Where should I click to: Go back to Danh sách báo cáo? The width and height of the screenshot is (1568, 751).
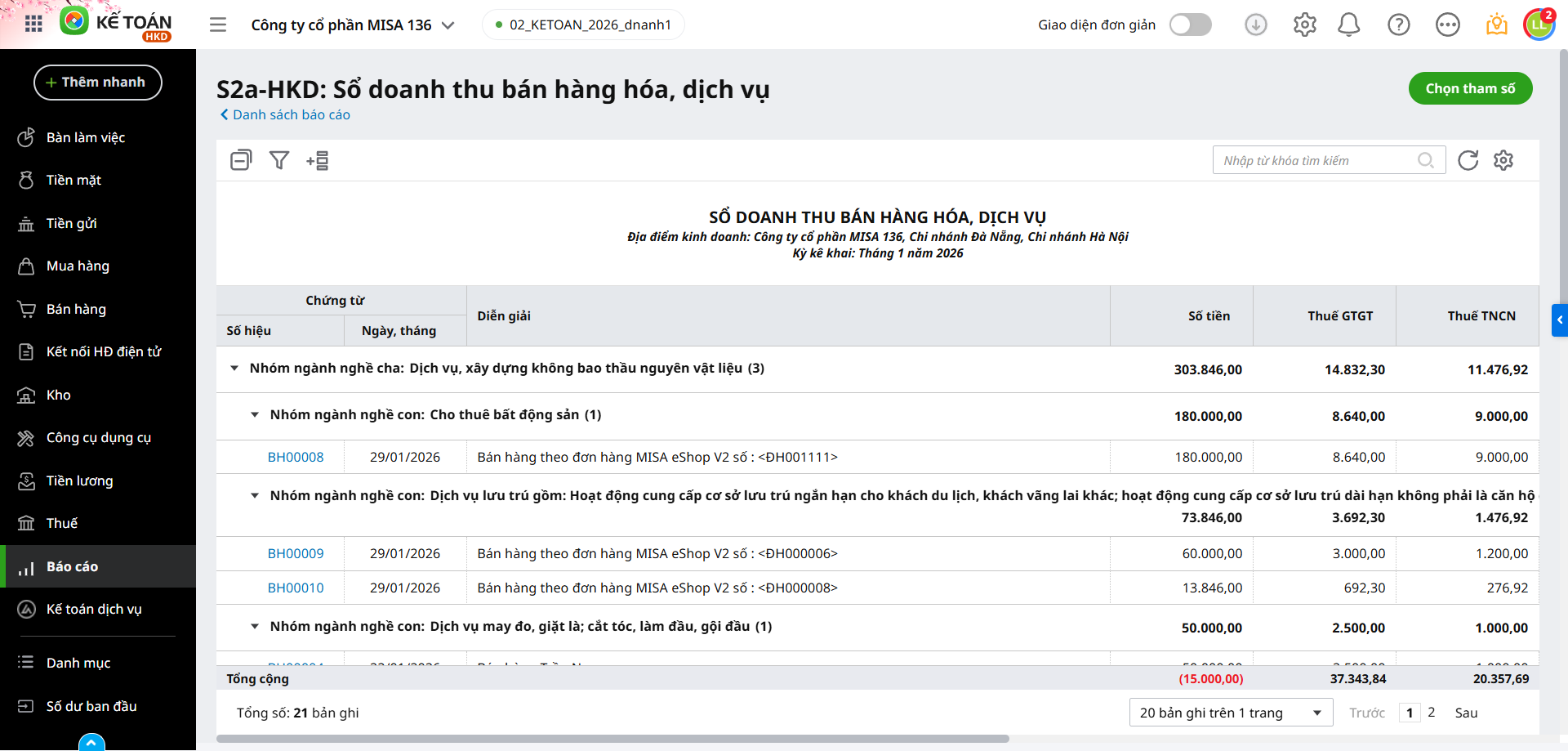point(285,115)
